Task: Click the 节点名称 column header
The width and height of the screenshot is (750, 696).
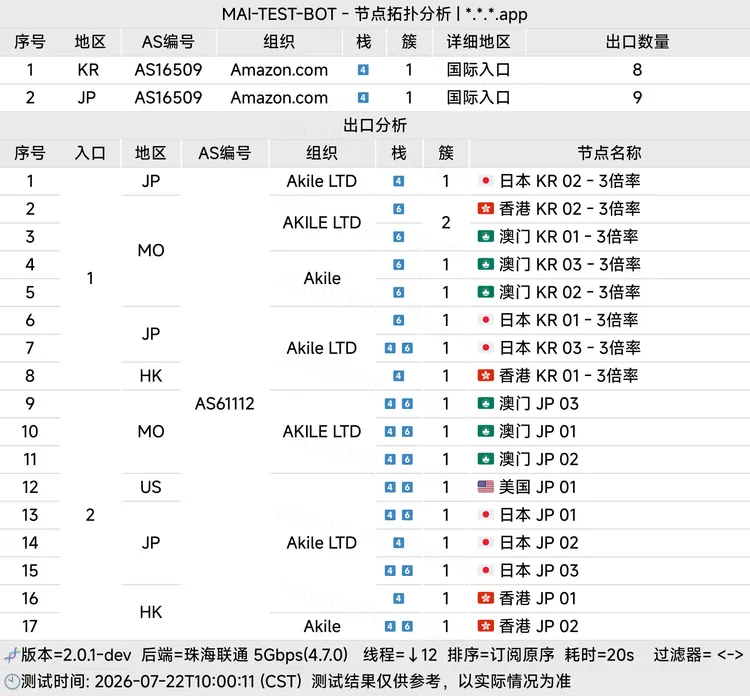Action: coord(609,153)
